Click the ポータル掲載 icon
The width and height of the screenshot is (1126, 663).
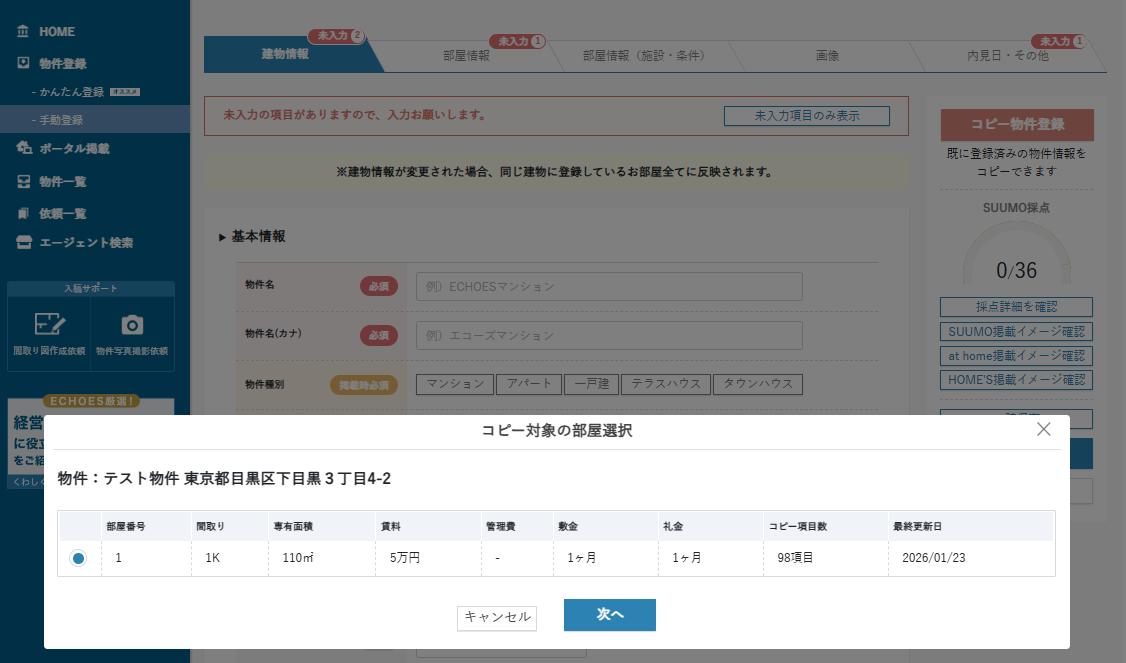click(x=24, y=148)
